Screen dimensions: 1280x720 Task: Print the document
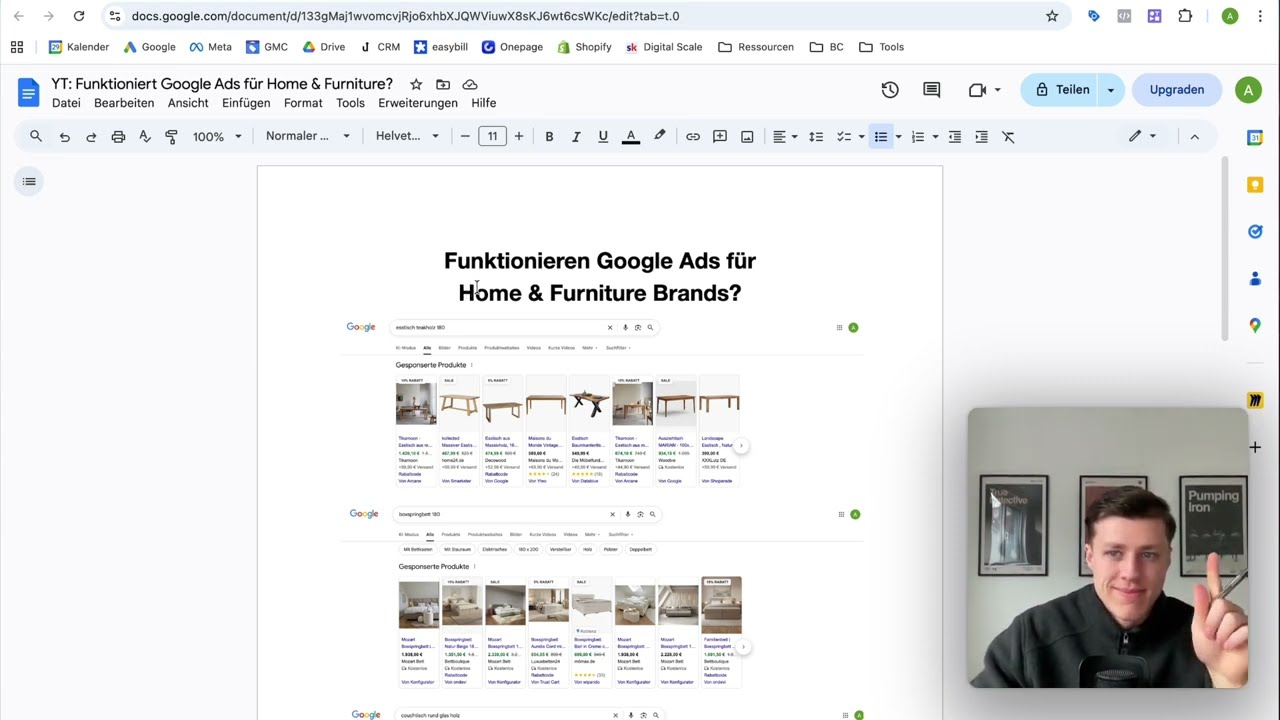118,136
